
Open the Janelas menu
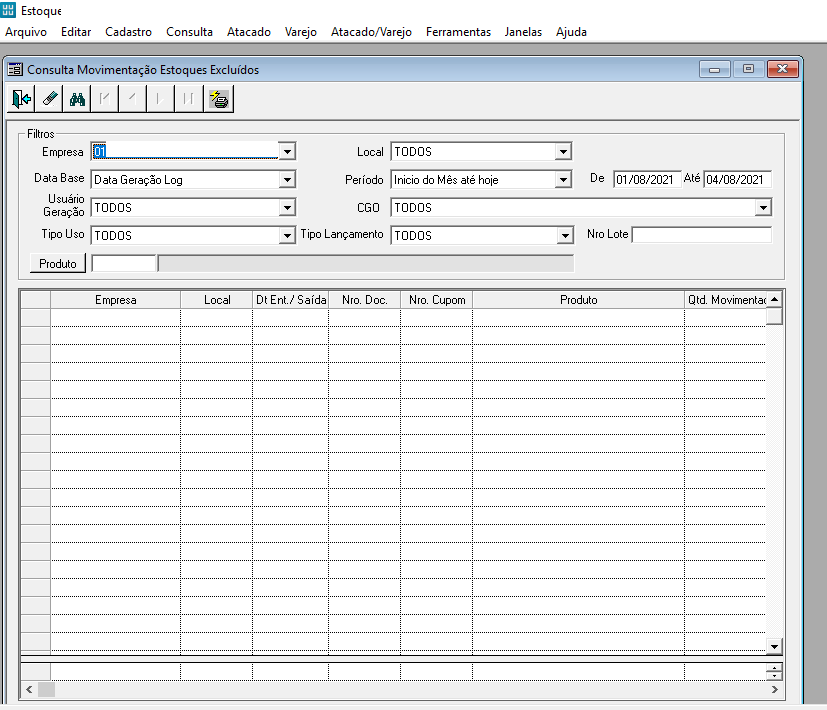(x=523, y=32)
